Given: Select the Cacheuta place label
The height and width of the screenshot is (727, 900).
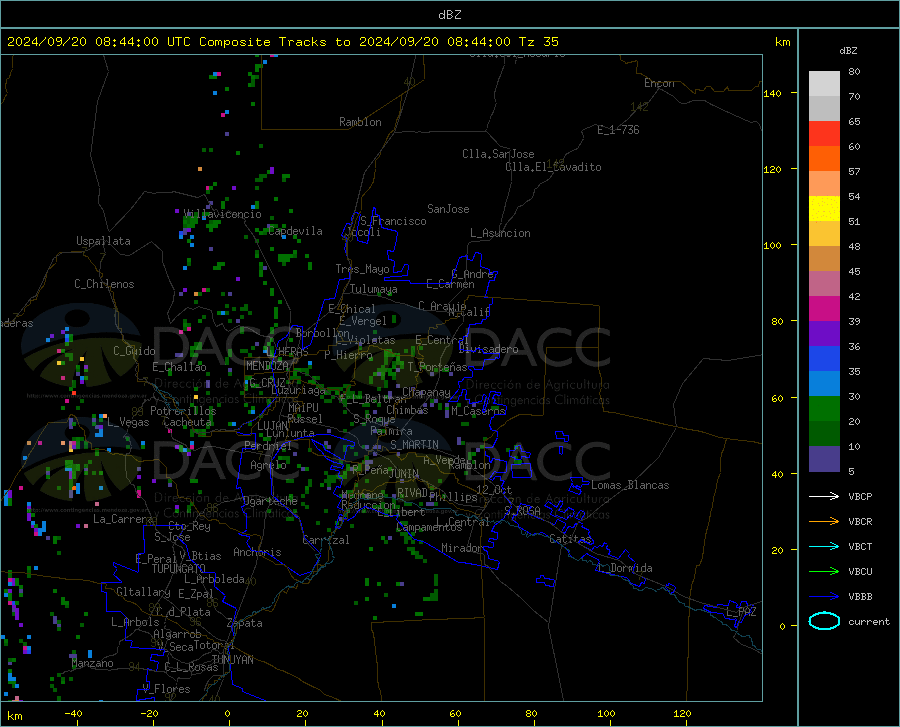Looking at the screenshot, I should point(188,422).
